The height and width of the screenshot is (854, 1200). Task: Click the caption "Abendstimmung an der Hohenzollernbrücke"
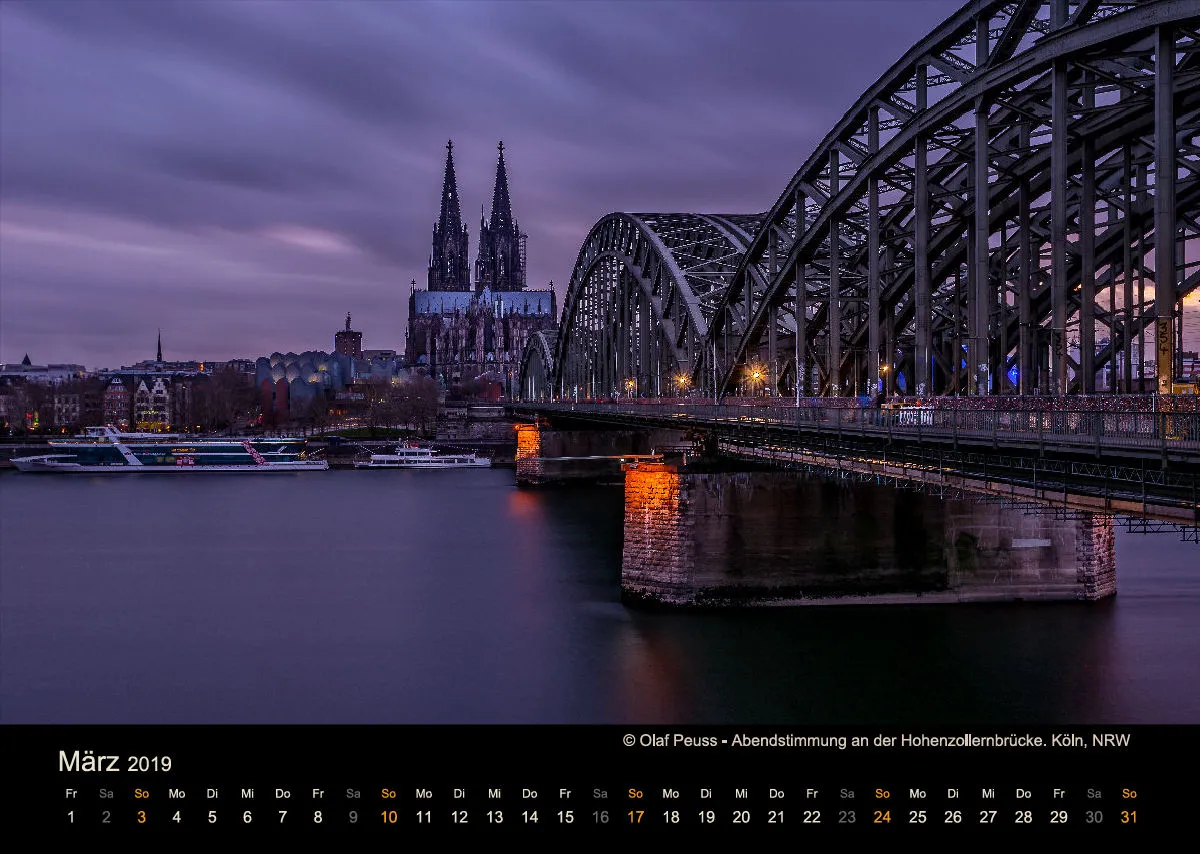pos(886,740)
